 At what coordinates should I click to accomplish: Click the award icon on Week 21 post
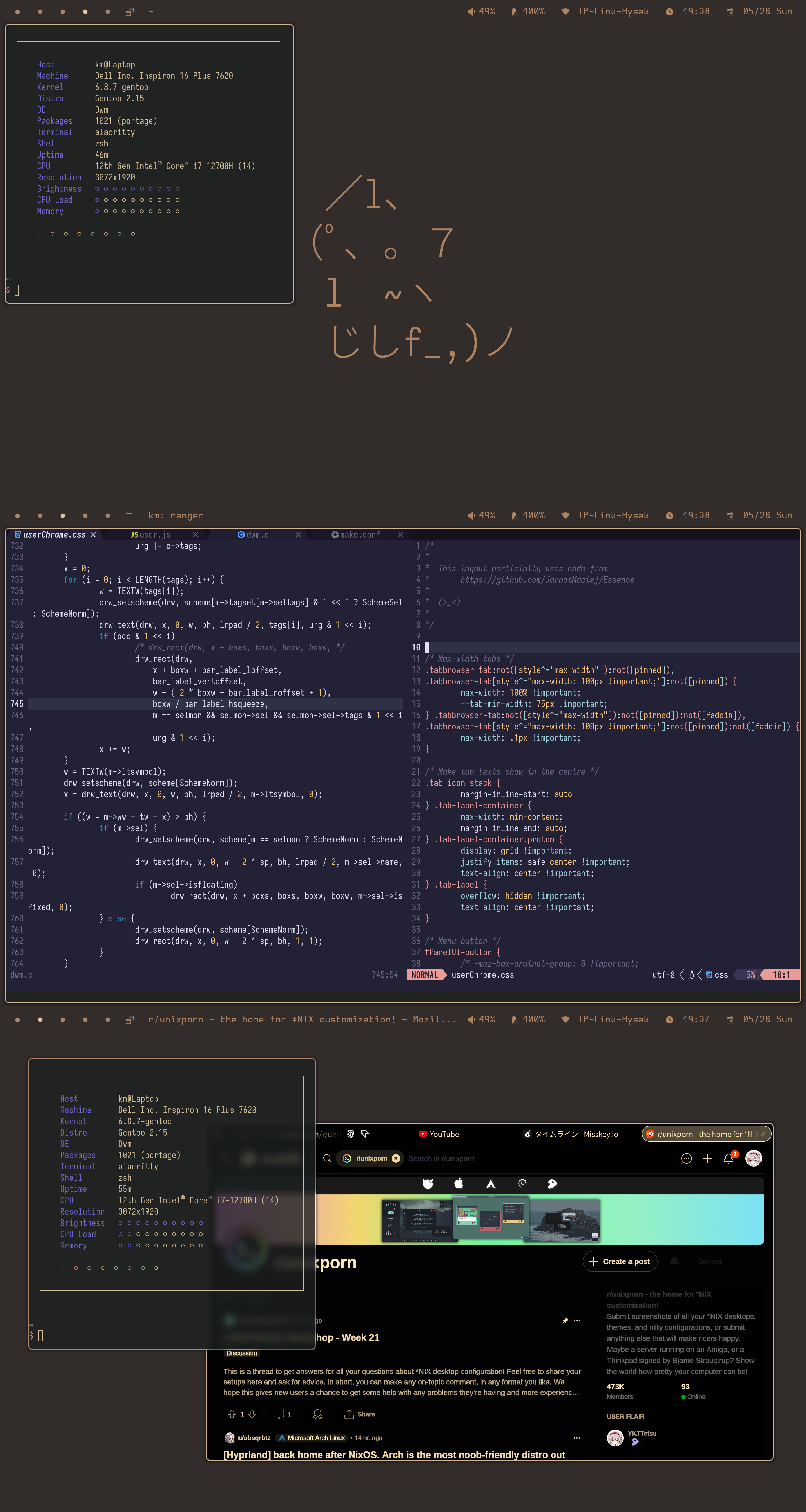click(x=318, y=1414)
